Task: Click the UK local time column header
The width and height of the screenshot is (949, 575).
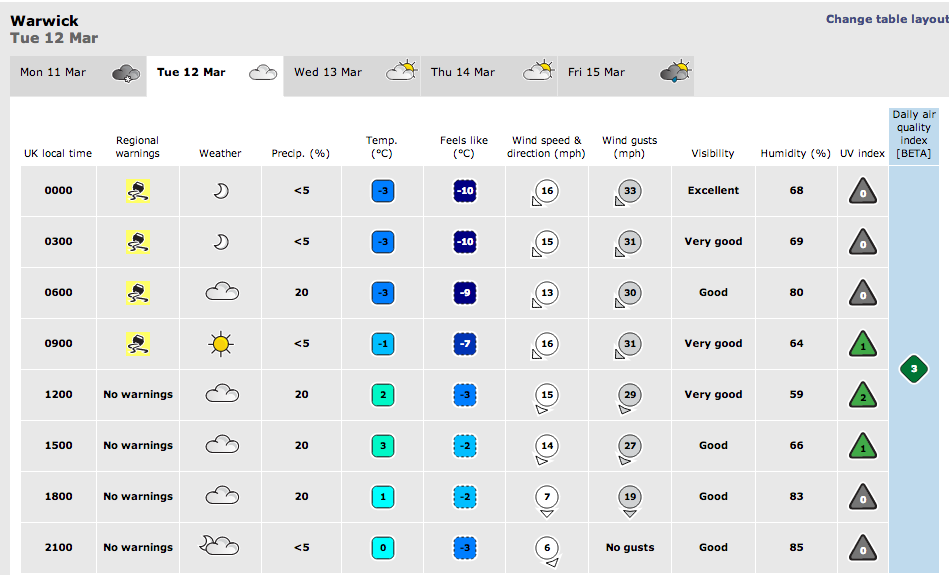Action: 58,153
